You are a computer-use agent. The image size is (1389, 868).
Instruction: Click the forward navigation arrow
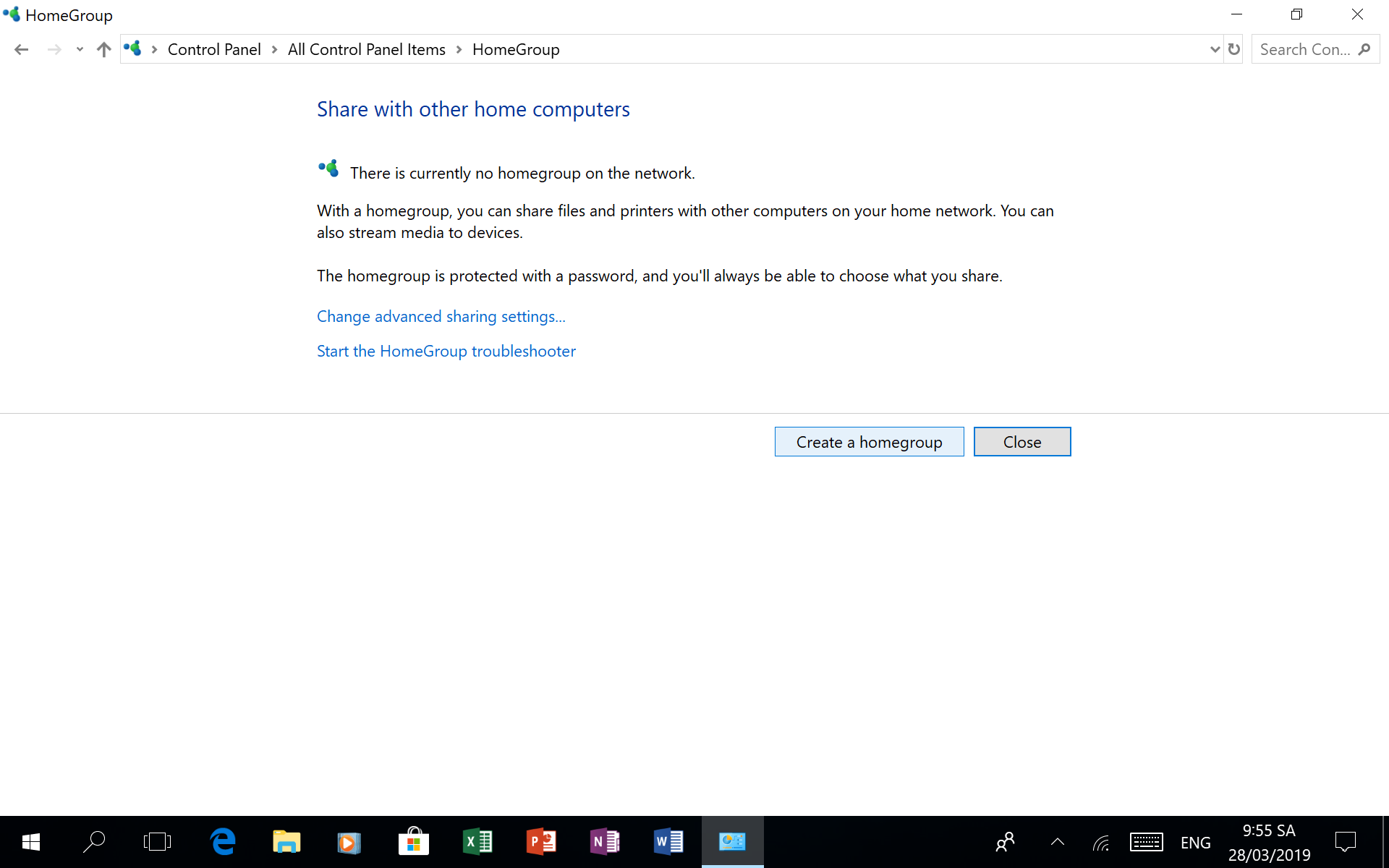[x=54, y=49]
